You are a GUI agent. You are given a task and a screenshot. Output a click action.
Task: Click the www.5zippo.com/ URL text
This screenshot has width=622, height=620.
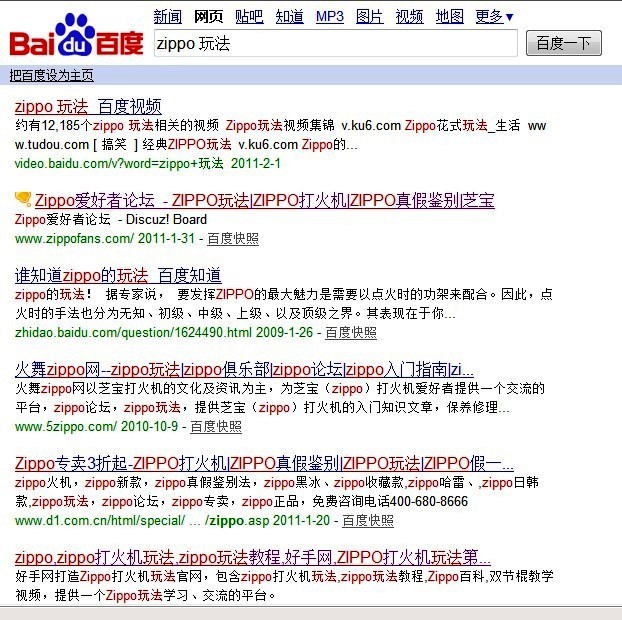[66, 426]
